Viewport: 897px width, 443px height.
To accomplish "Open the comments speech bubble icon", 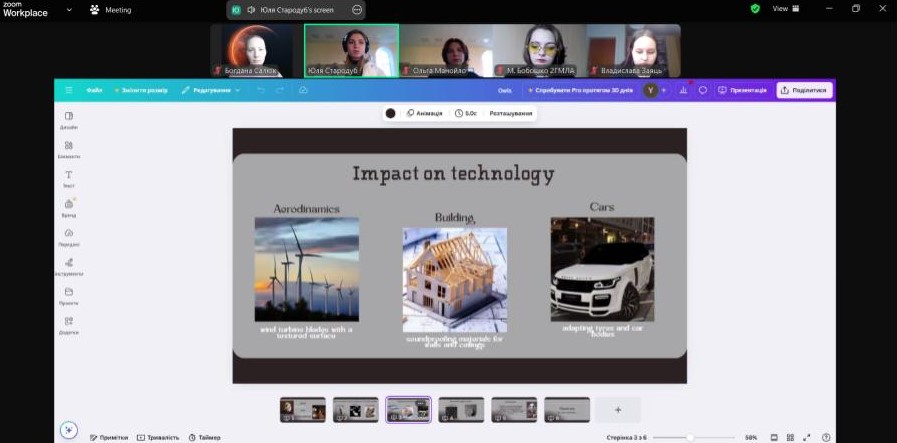I will (x=703, y=90).
